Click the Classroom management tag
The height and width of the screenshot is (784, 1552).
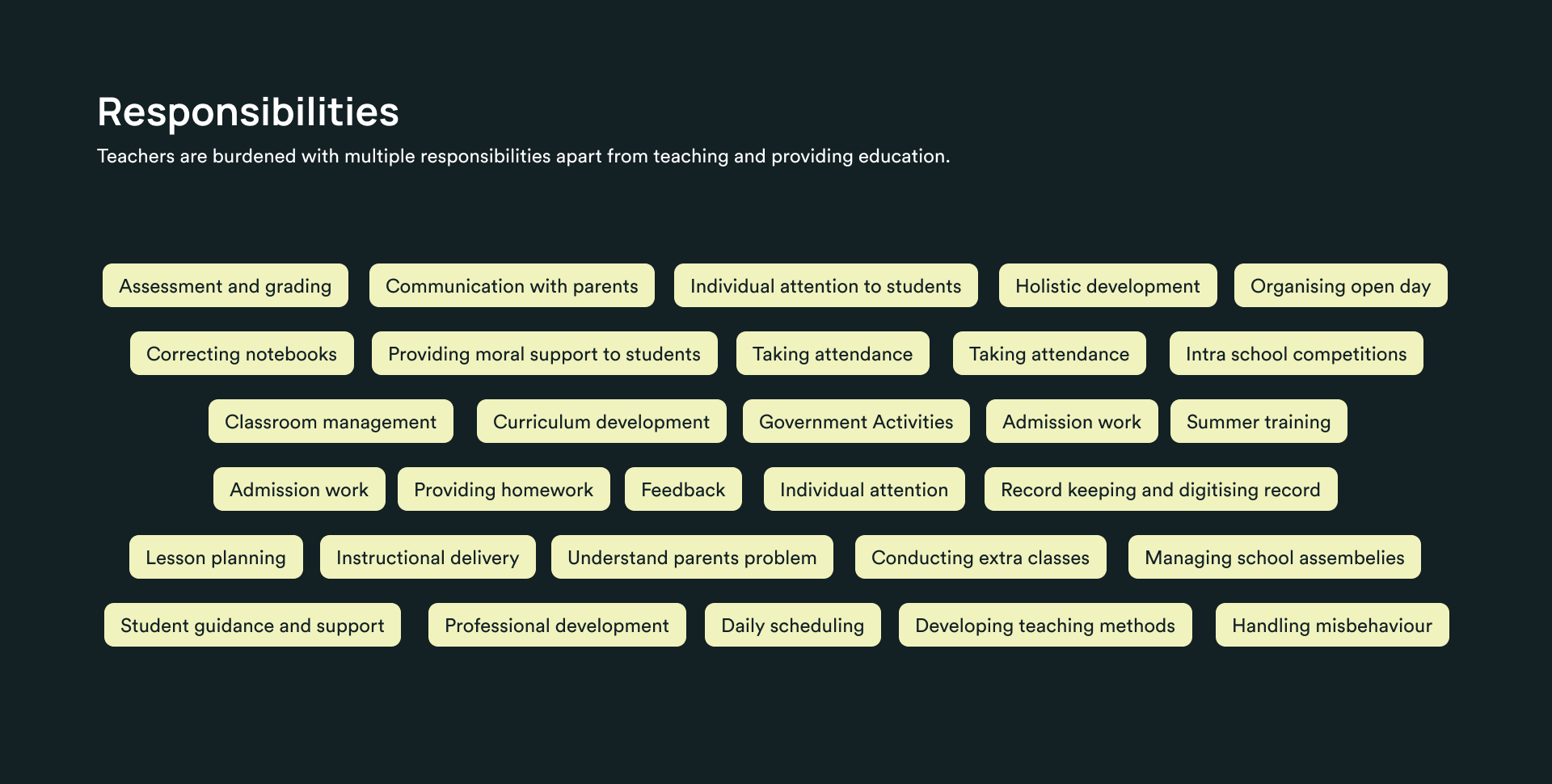pos(331,422)
